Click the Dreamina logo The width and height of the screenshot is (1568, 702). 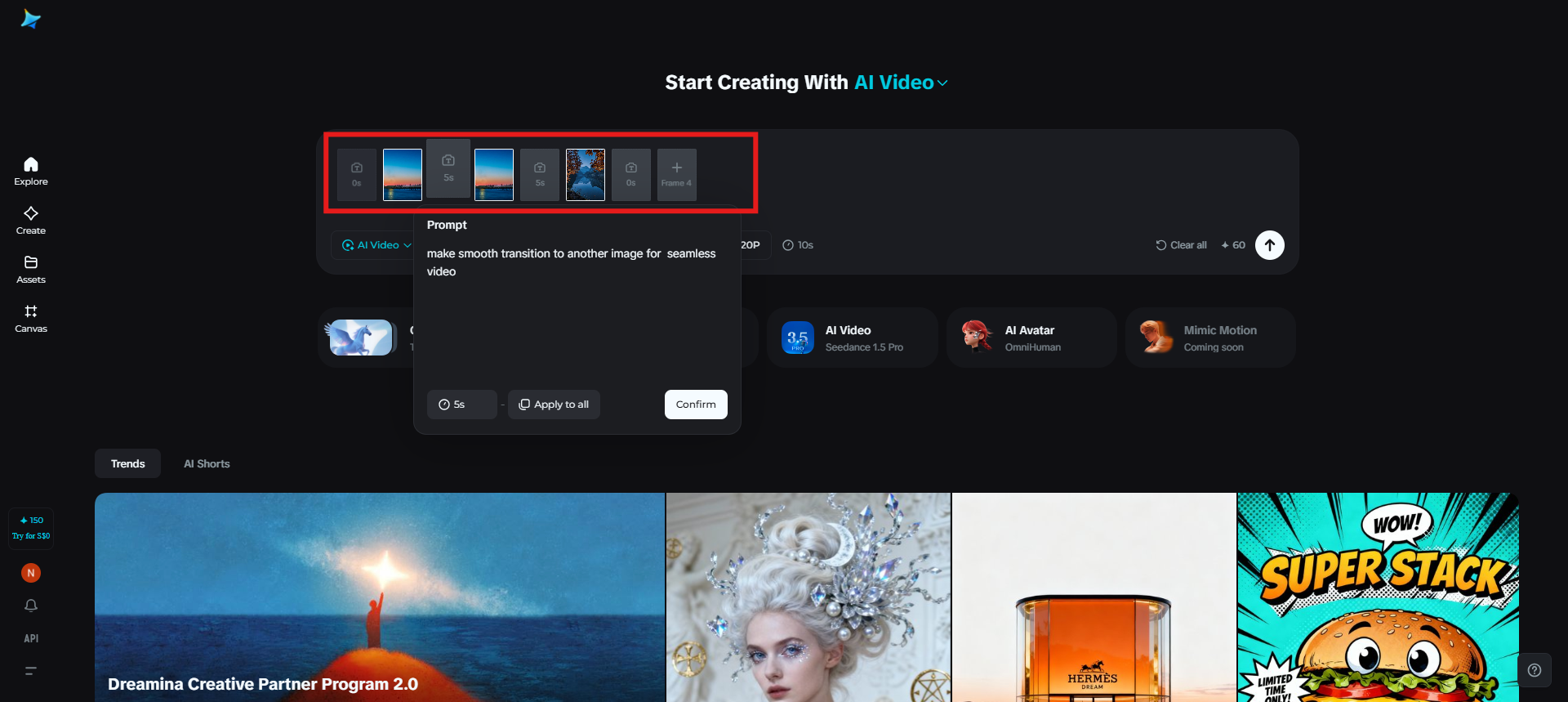point(31,19)
